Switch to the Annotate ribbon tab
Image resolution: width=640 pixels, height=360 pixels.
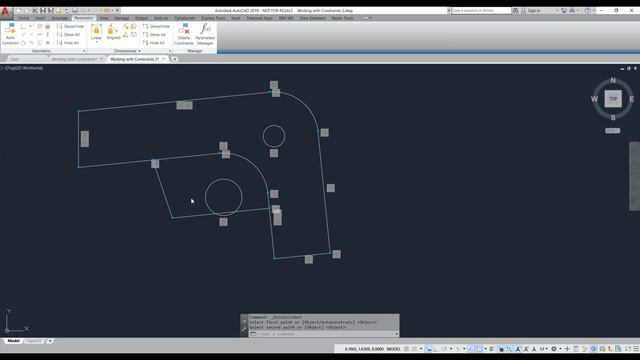click(x=60, y=18)
